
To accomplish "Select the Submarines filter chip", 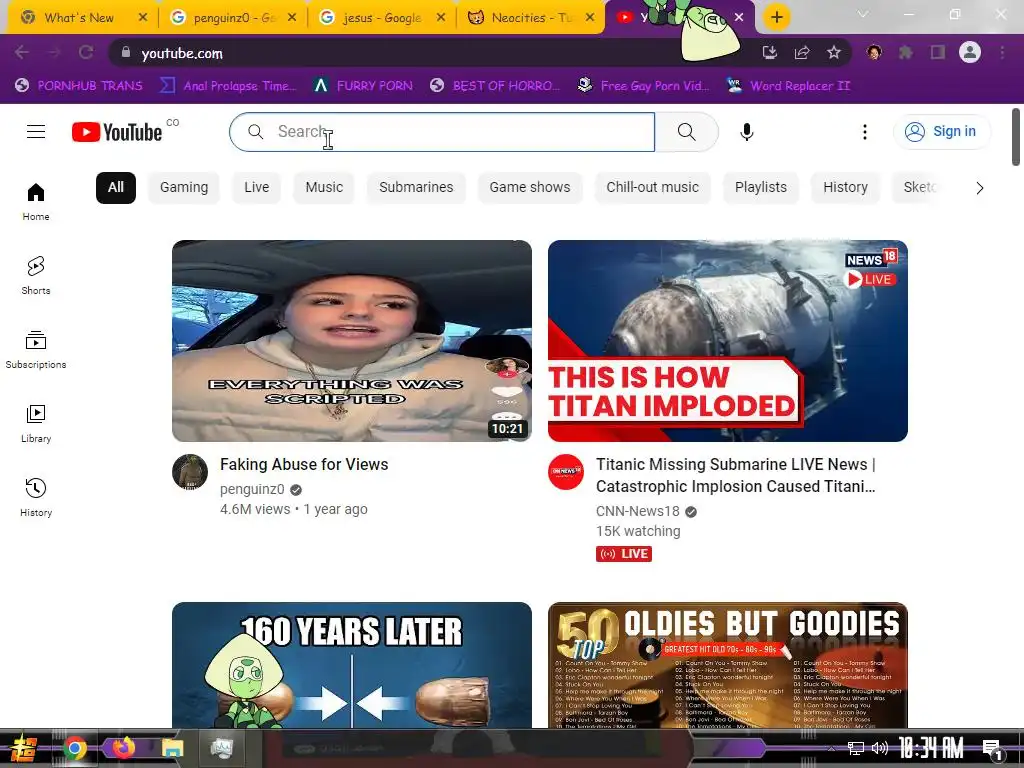I will tap(416, 187).
